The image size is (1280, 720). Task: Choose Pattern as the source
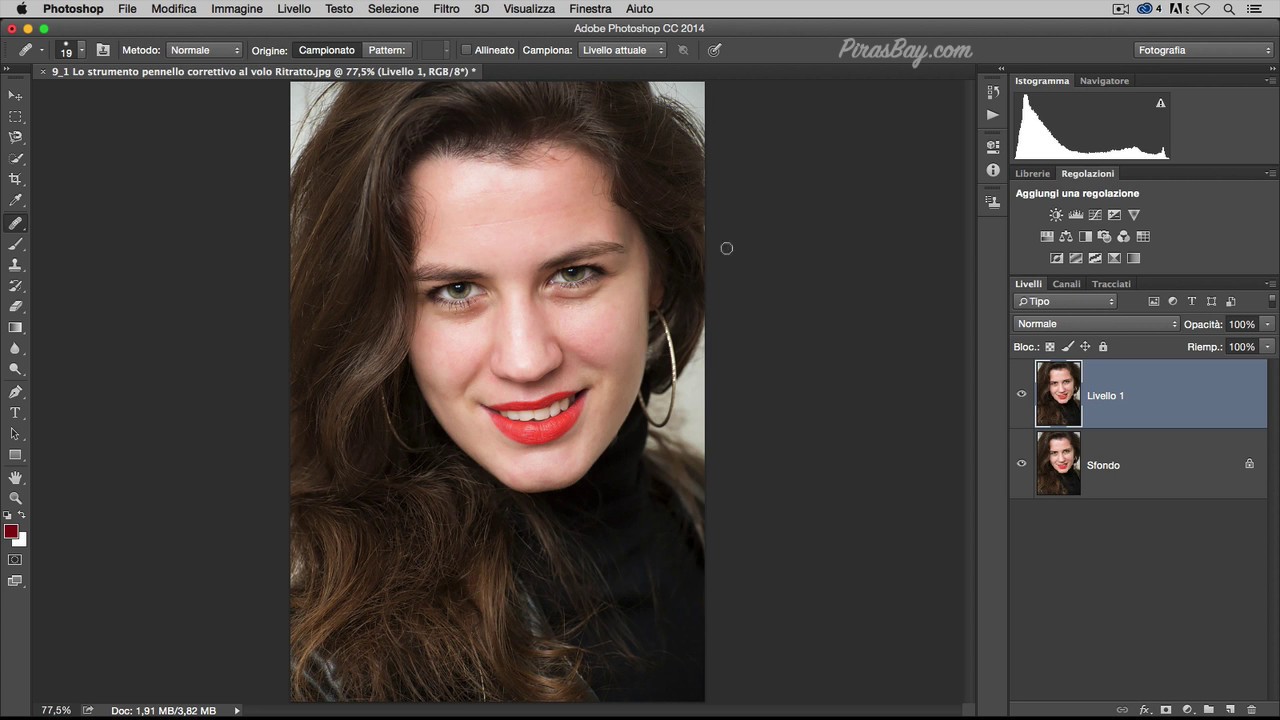(387, 50)
